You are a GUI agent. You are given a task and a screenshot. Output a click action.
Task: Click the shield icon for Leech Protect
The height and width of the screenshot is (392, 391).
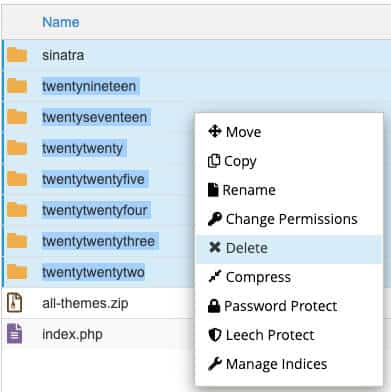215,335
